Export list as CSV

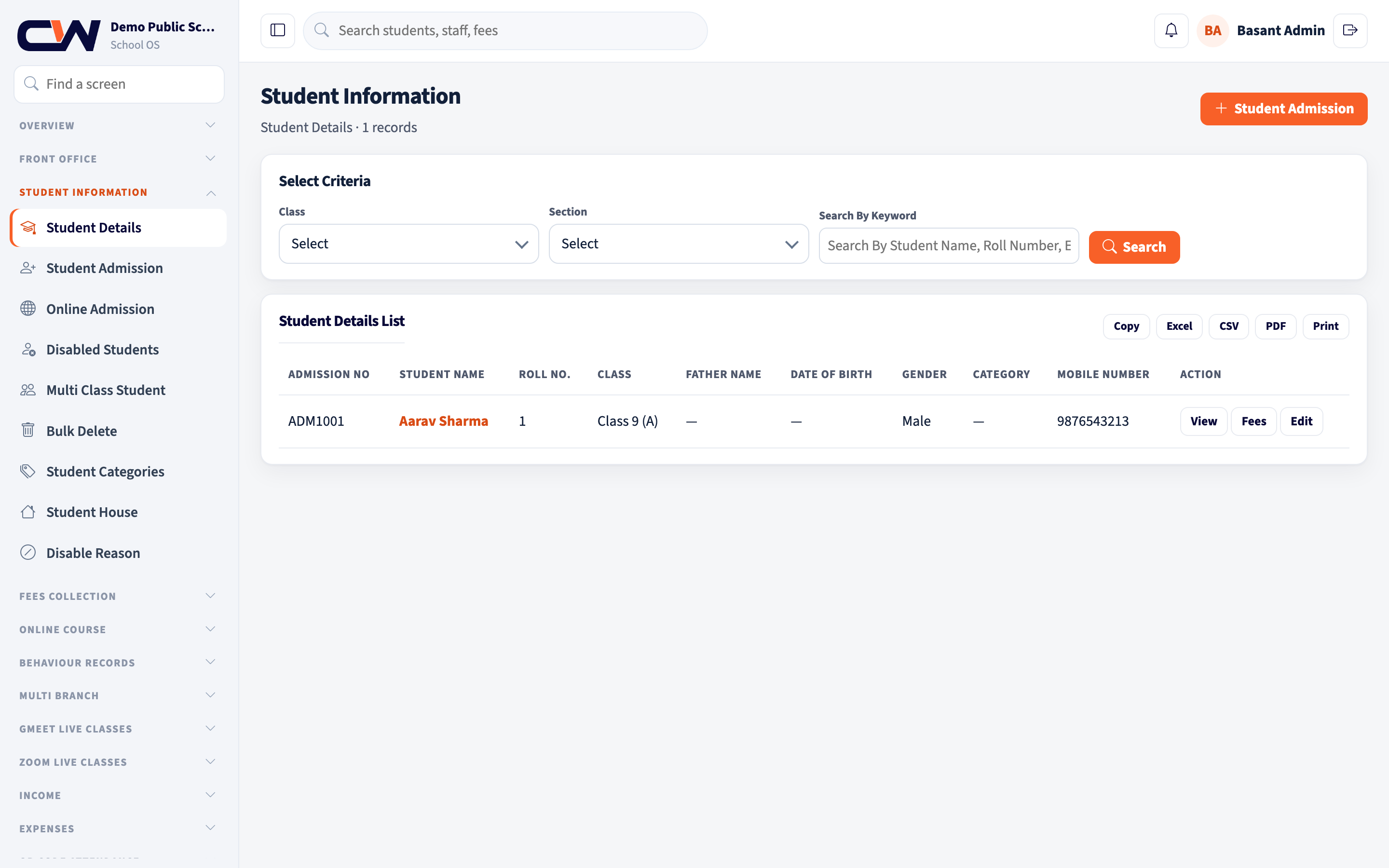pyautogui.click(x=1228, y=326)
